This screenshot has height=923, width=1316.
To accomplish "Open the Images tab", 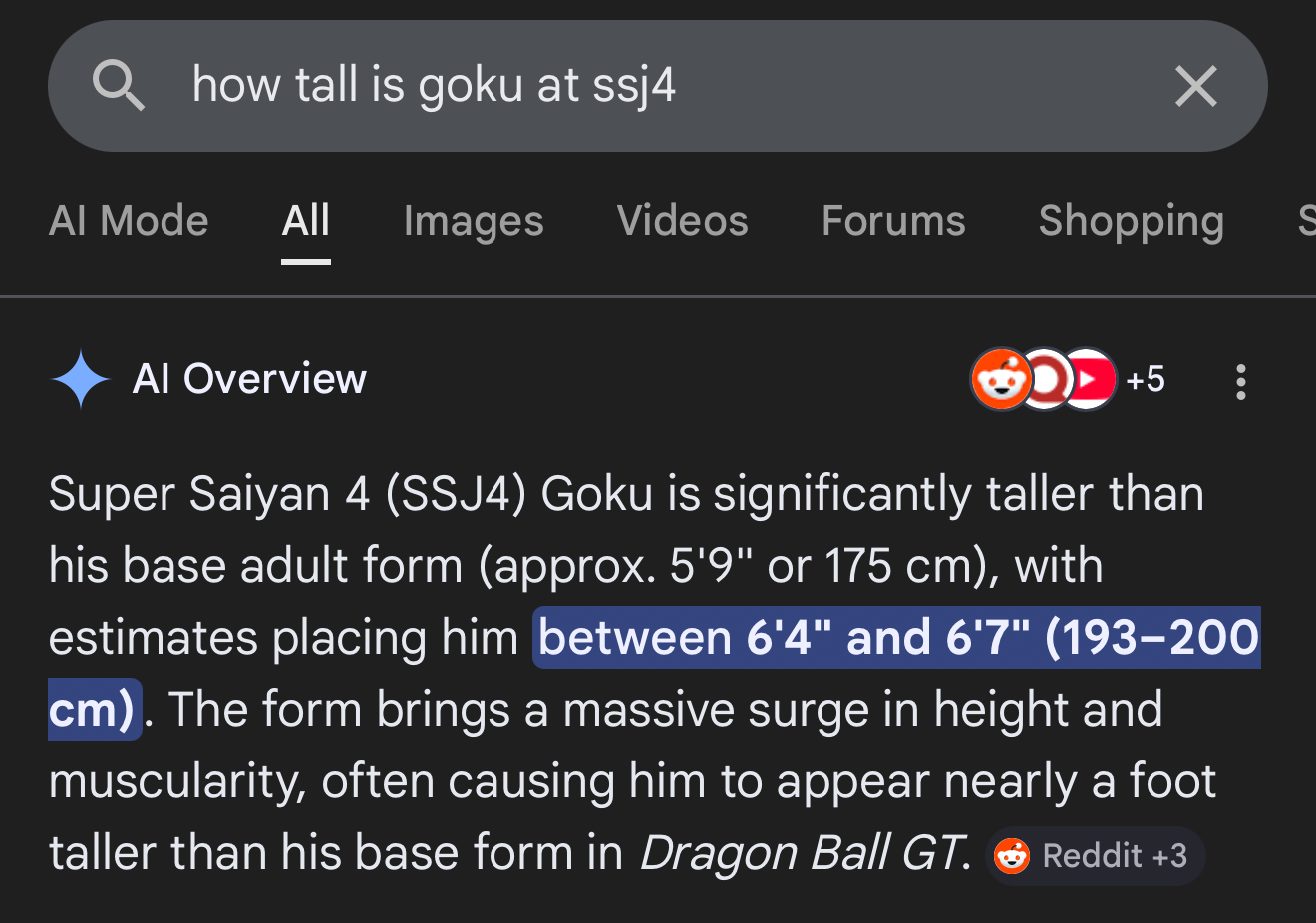I will click(474, 221).
